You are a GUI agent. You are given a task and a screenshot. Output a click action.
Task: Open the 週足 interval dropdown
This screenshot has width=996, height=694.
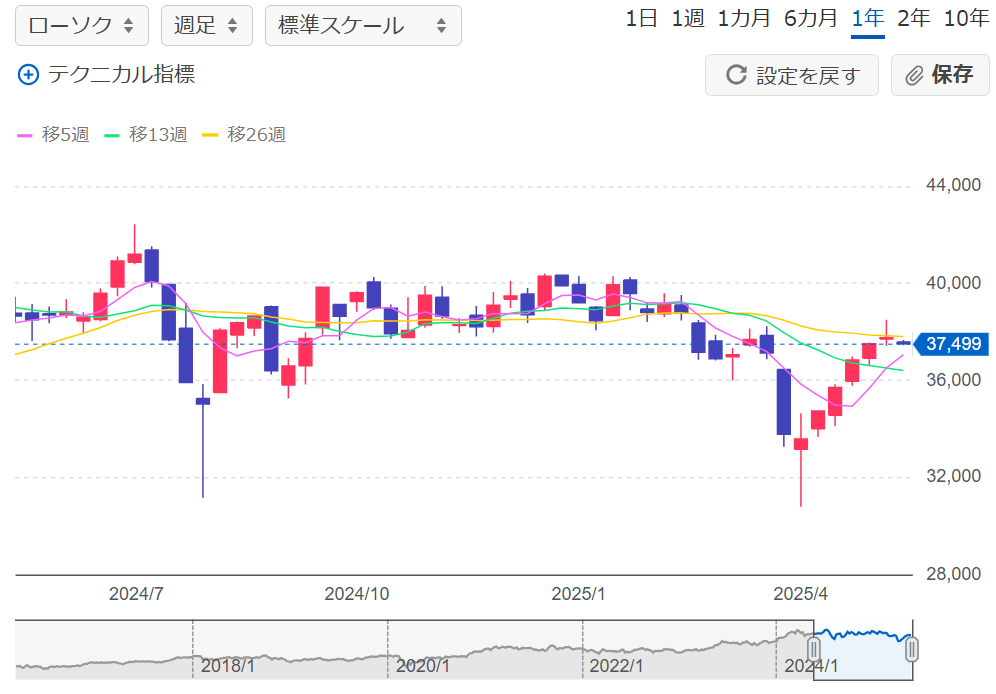206,25
